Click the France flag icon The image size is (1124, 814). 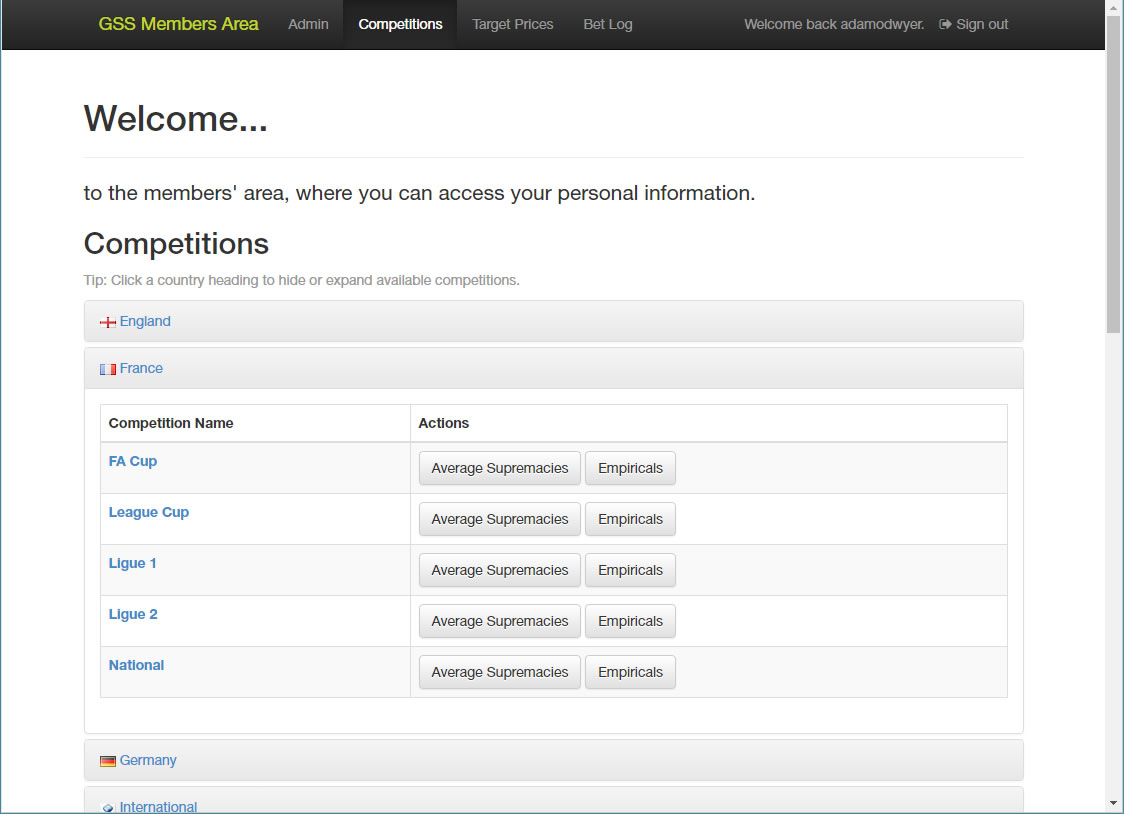108,369
